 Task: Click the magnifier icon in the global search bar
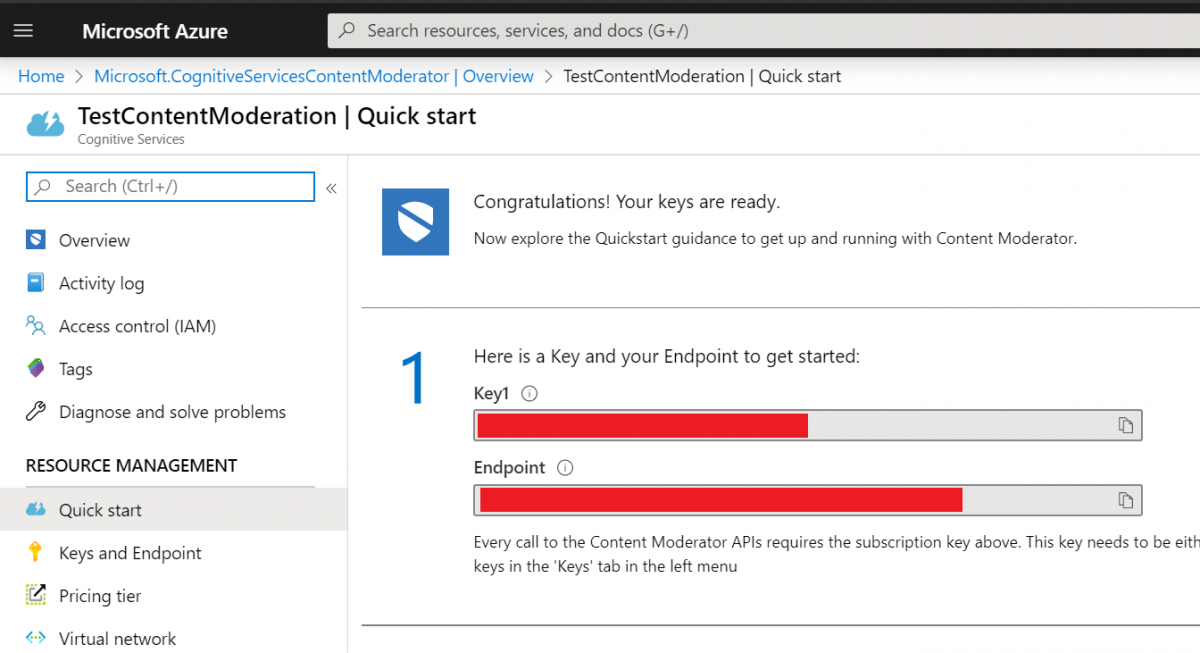coord(347,31)
